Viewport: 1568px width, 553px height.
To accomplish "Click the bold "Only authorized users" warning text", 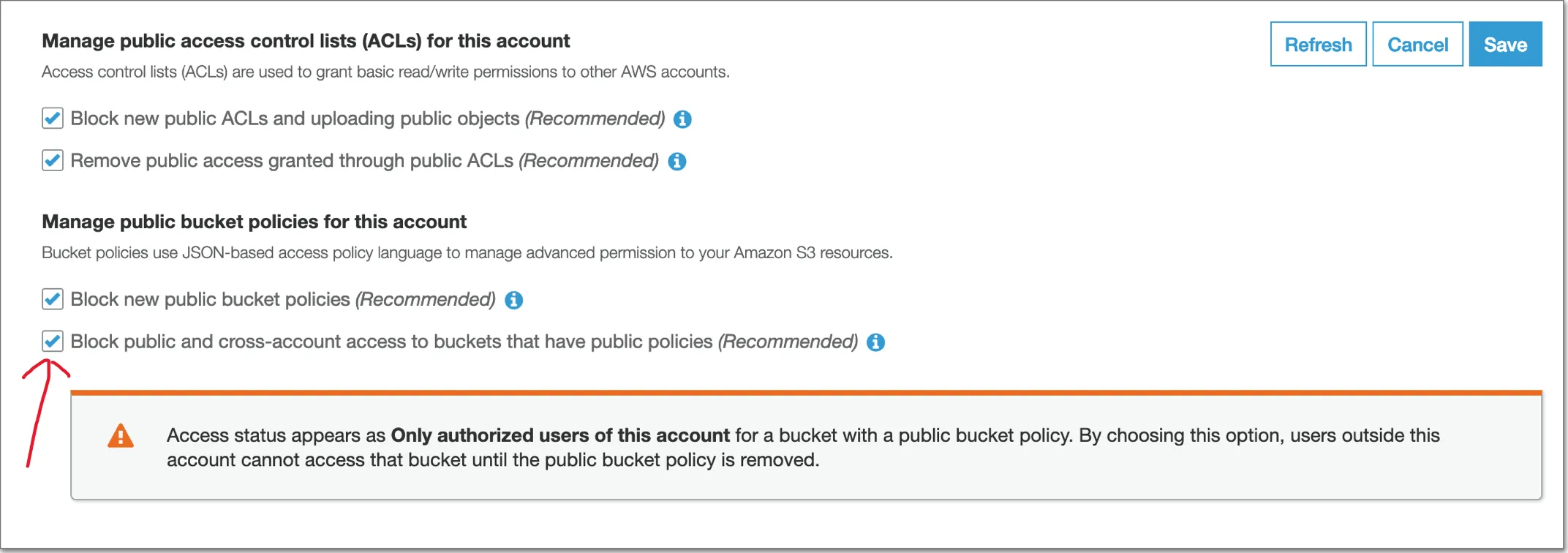I will (x=560, y=435).
